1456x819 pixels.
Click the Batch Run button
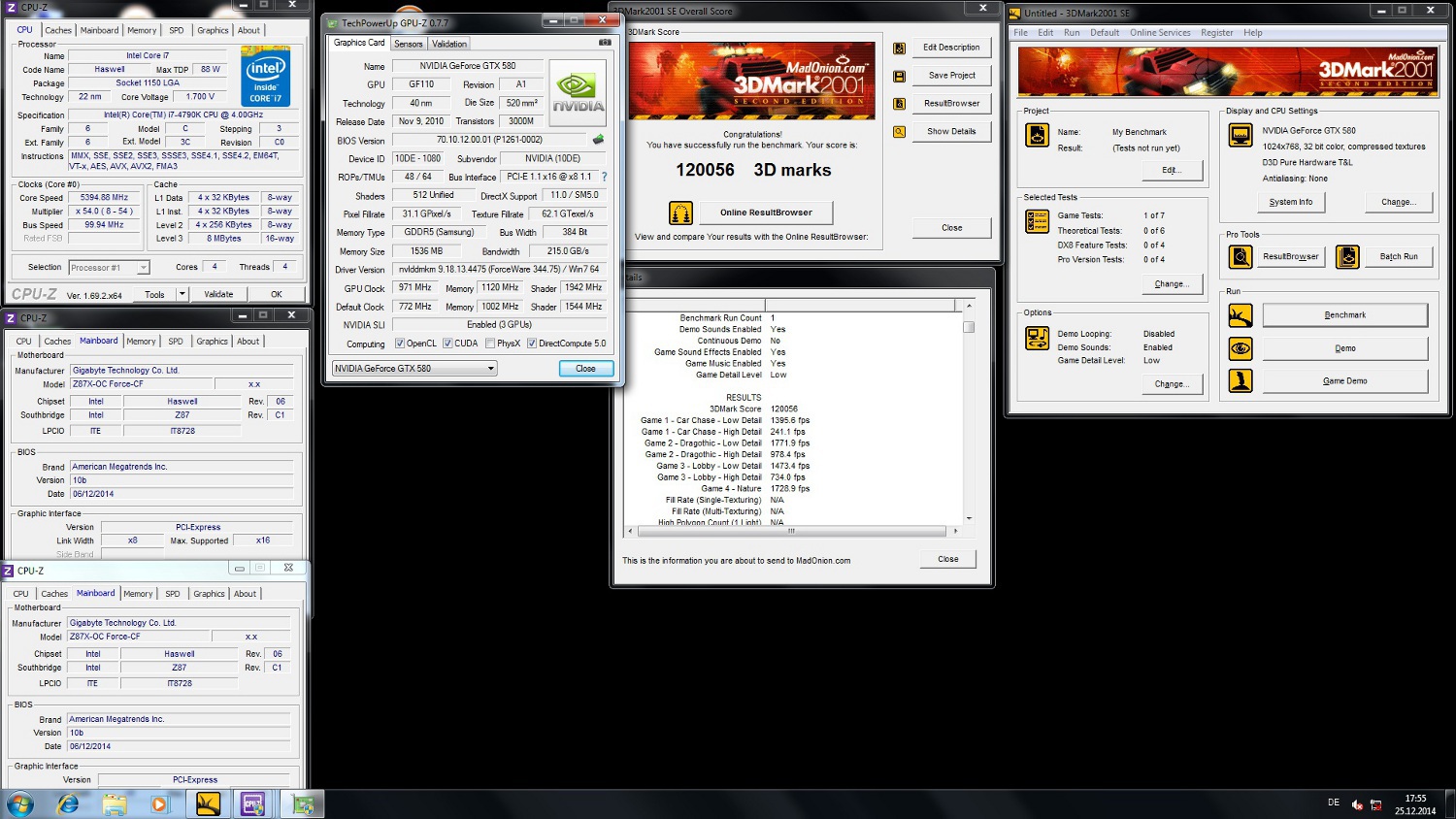(x=1399, y=256)
